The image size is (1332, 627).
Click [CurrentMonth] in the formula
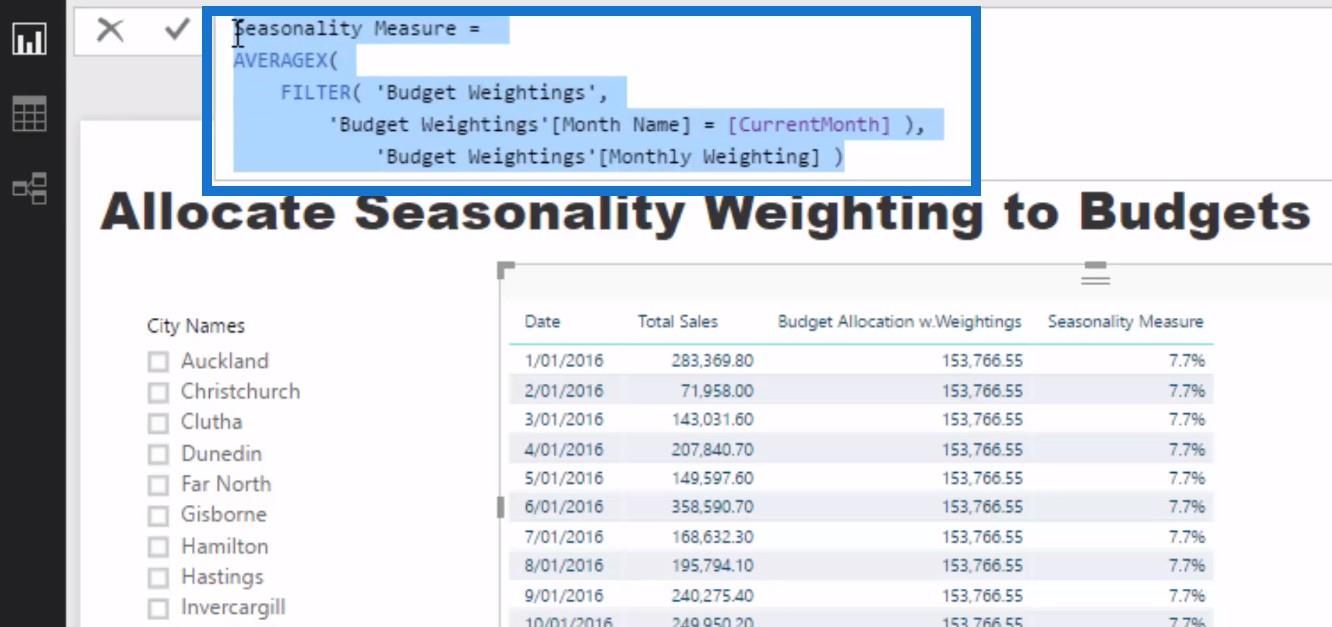coord(808,125)
